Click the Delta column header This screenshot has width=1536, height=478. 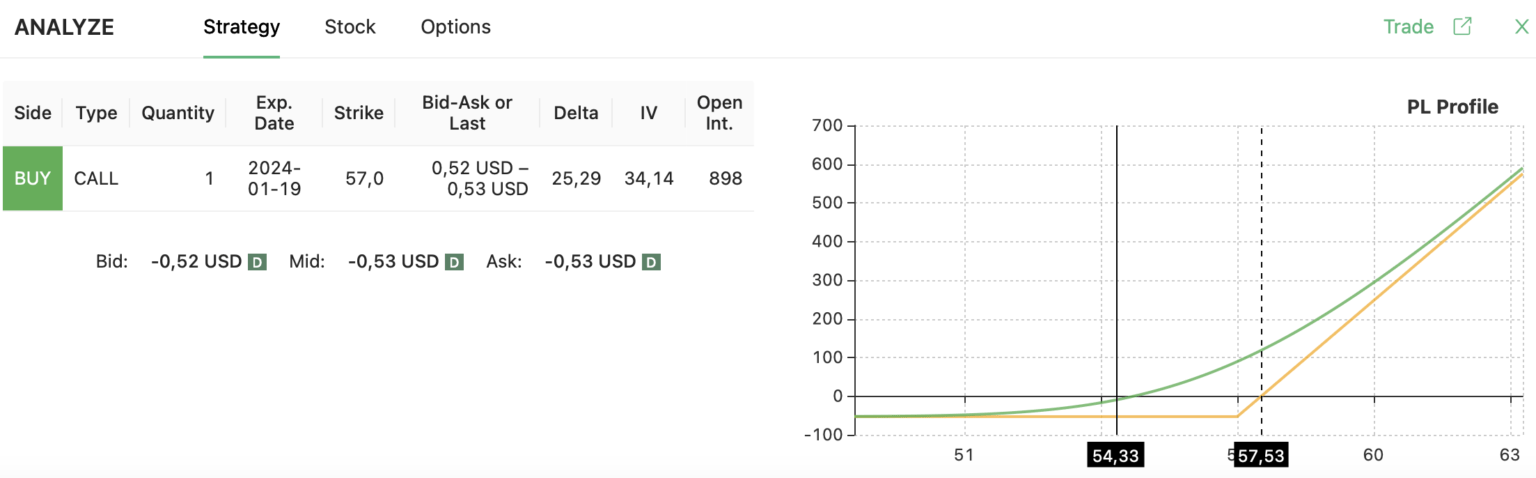pos(575,113)
